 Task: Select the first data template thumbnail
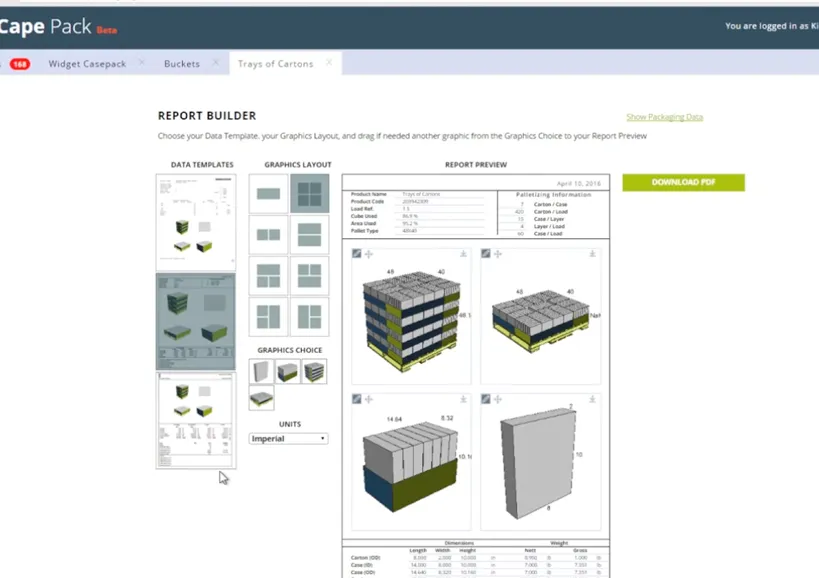[196, 223]
